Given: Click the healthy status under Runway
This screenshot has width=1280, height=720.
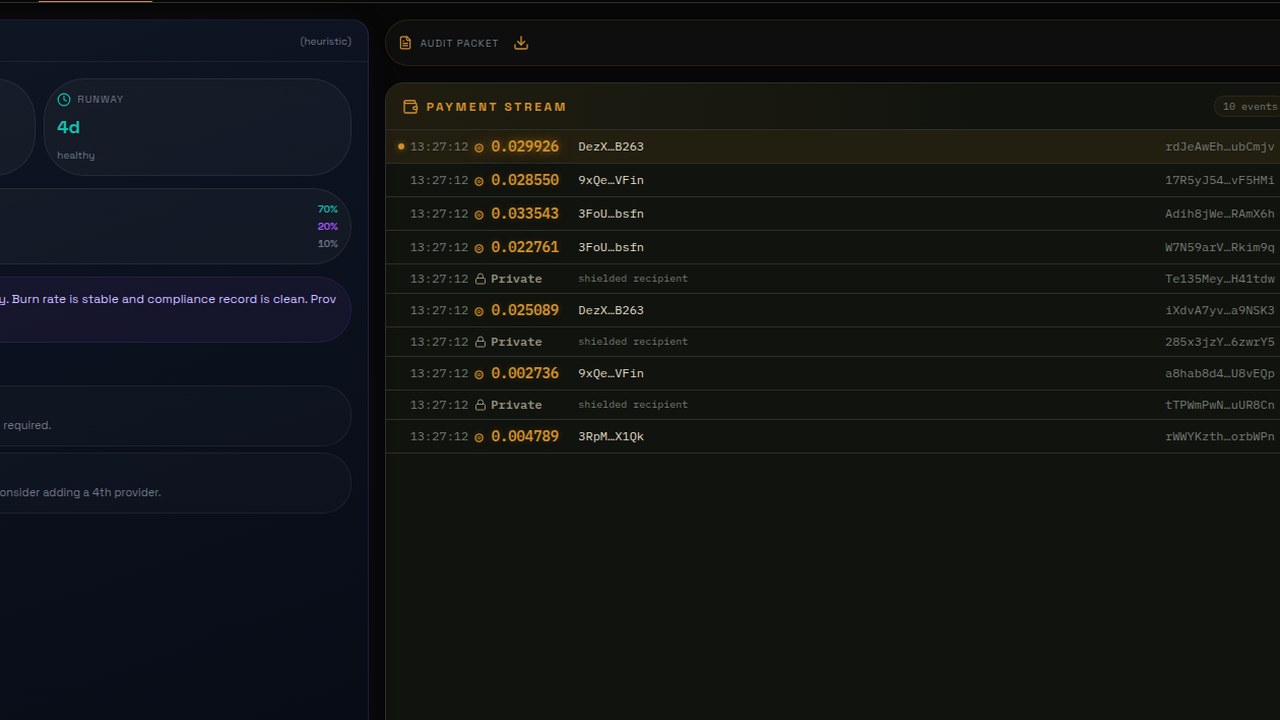Looking at the screenshot, I should point(76,156).
